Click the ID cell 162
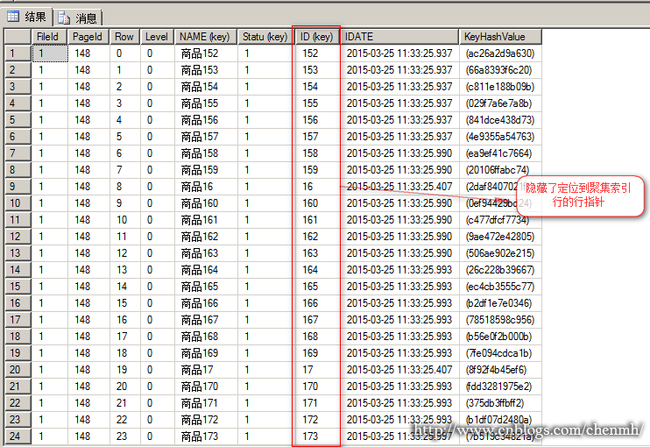Viewport: 650px width, 447px height. tap(317, 236)
